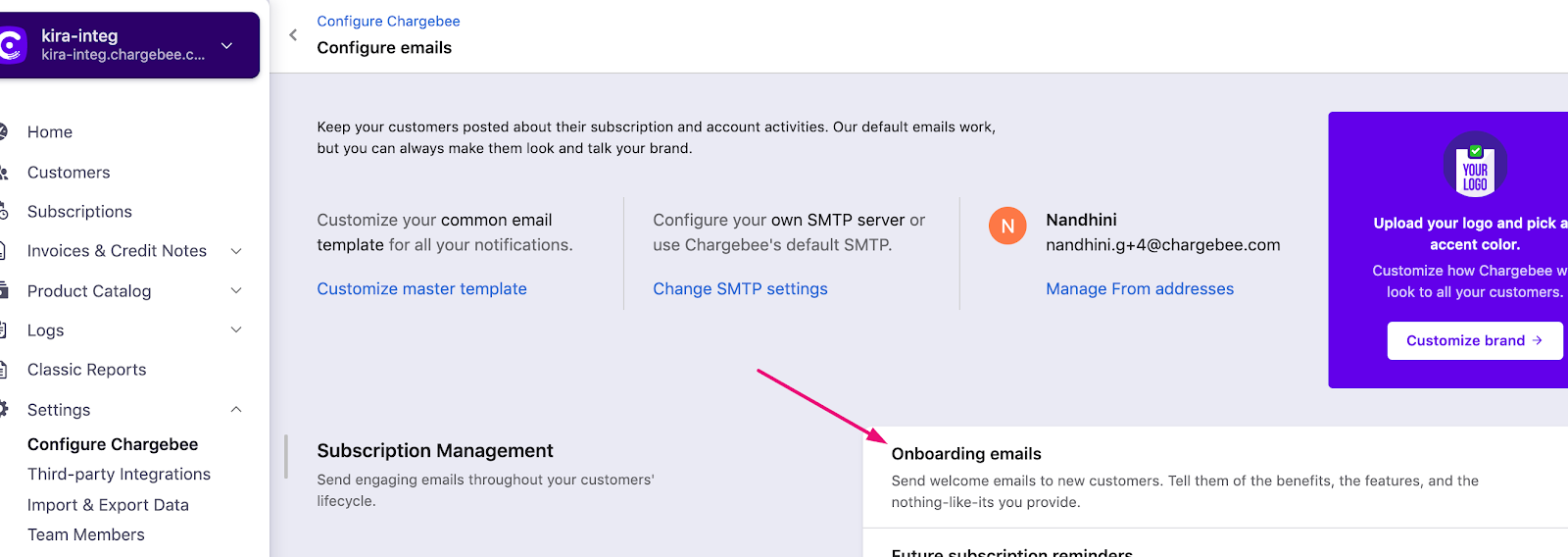Select Third-party Integrations under Settings

tap(119, 475)
